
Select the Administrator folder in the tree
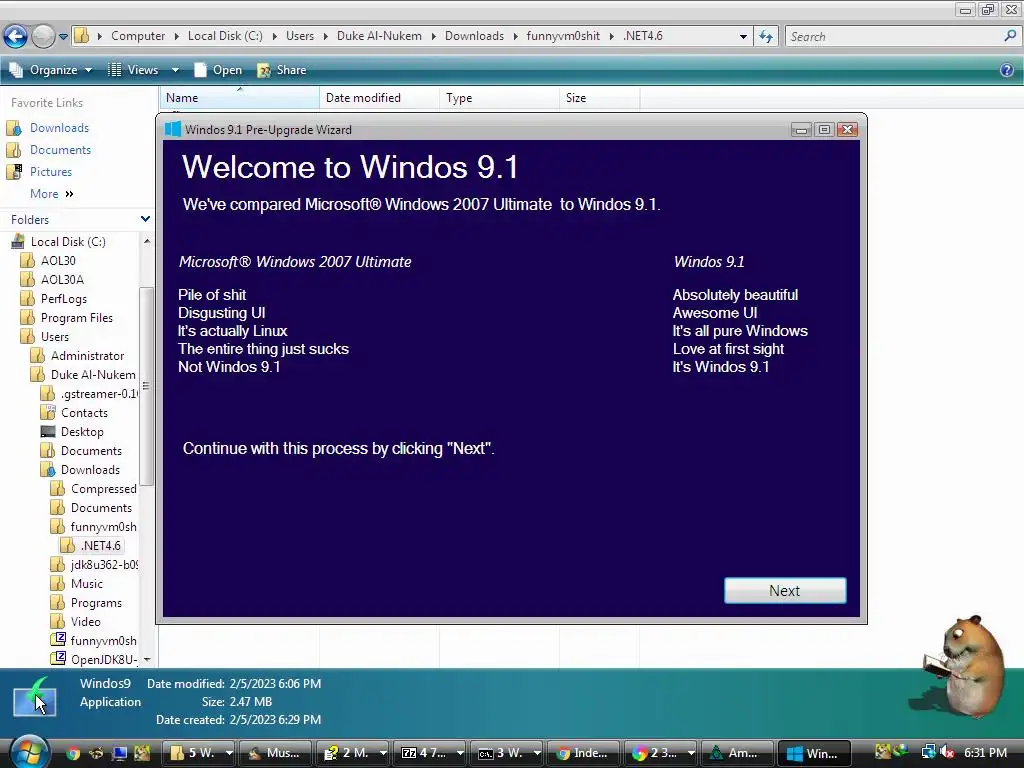click(x=87, y=355)
